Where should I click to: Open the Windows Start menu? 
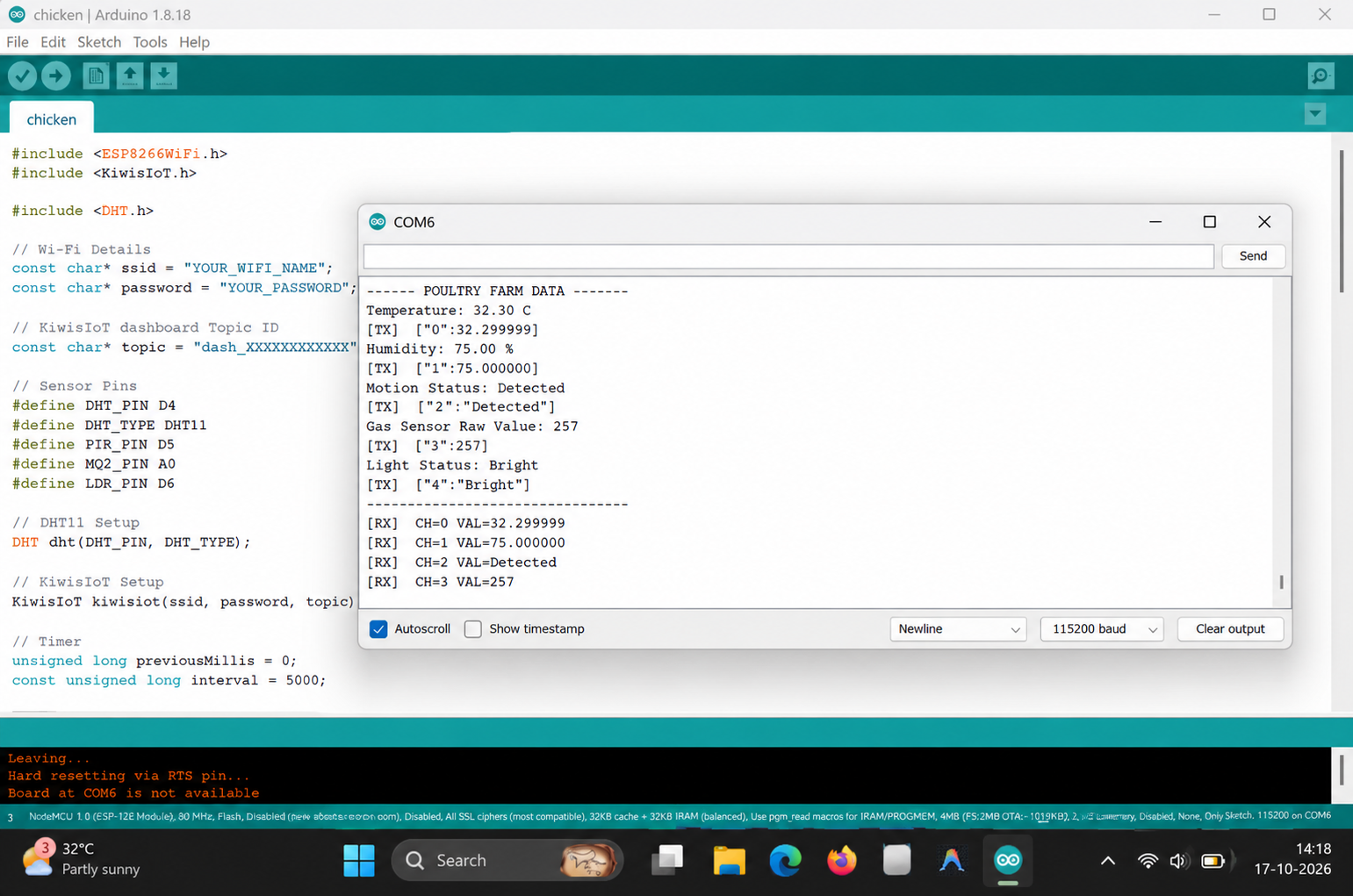358,861
